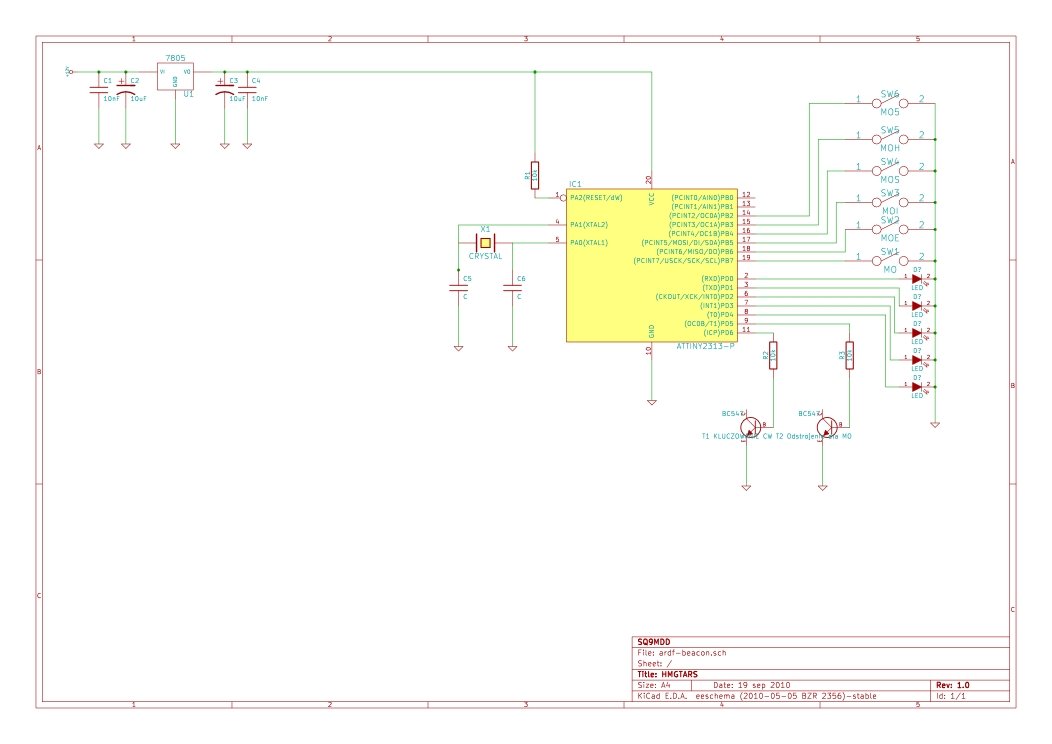Select switch SW1 labeled MO
Screen dimensions: 1052x744
coord(889,259)
